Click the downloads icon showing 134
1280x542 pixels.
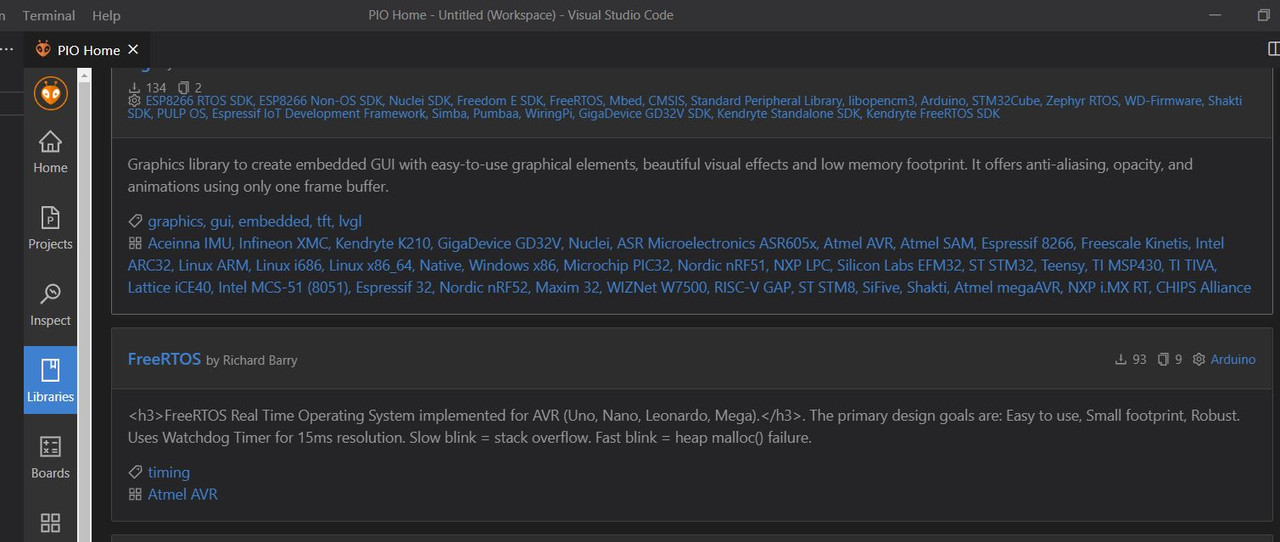point(135,88)
